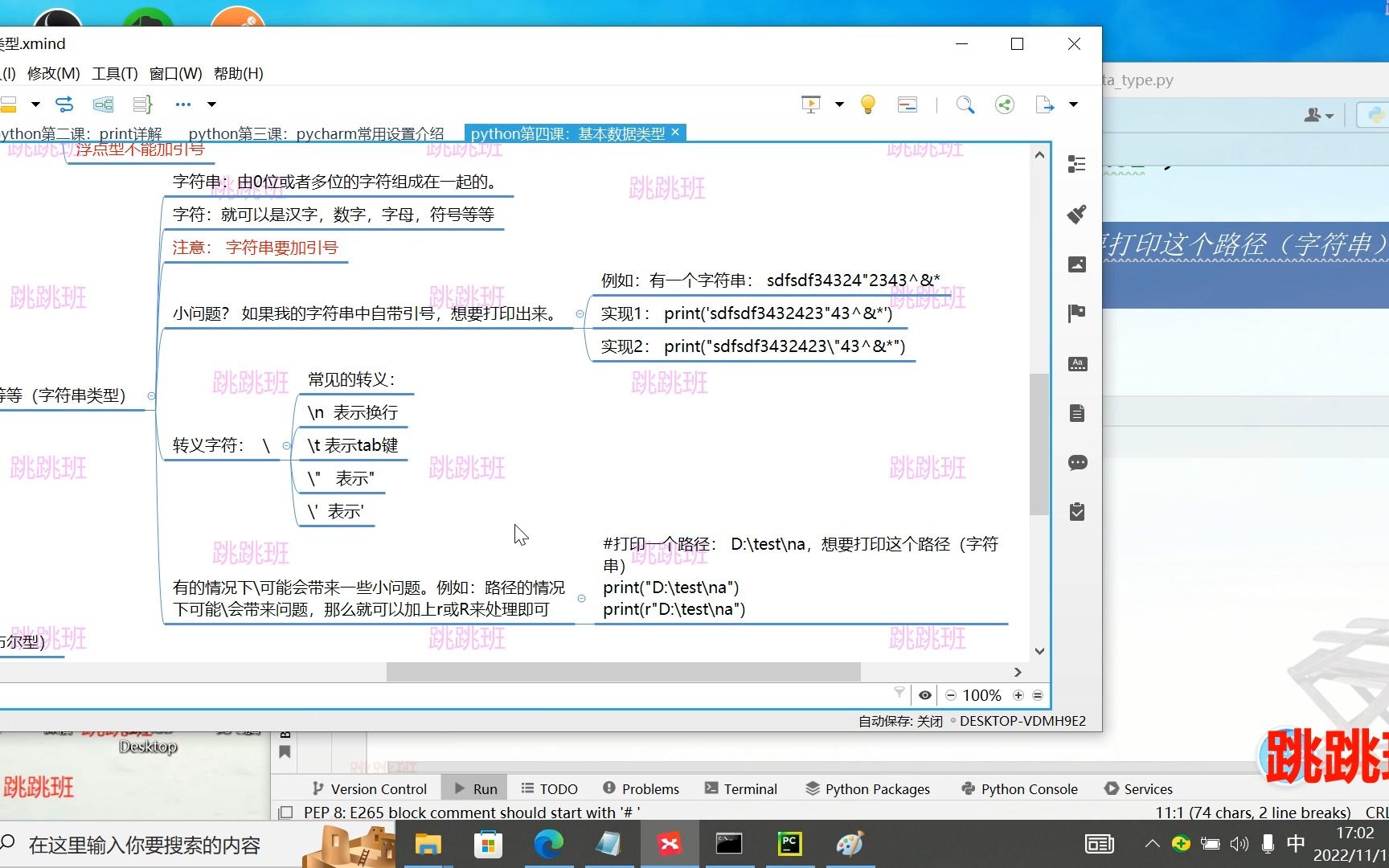Open XMind red icon in the taskbar

coord(669,844)
